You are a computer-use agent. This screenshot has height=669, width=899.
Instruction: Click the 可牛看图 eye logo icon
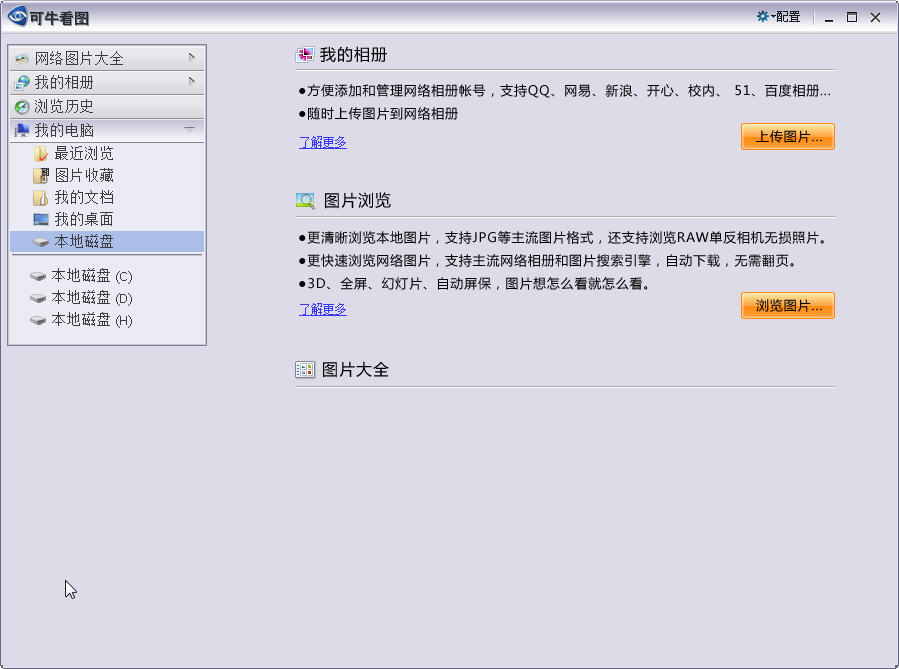click(17, 17)
